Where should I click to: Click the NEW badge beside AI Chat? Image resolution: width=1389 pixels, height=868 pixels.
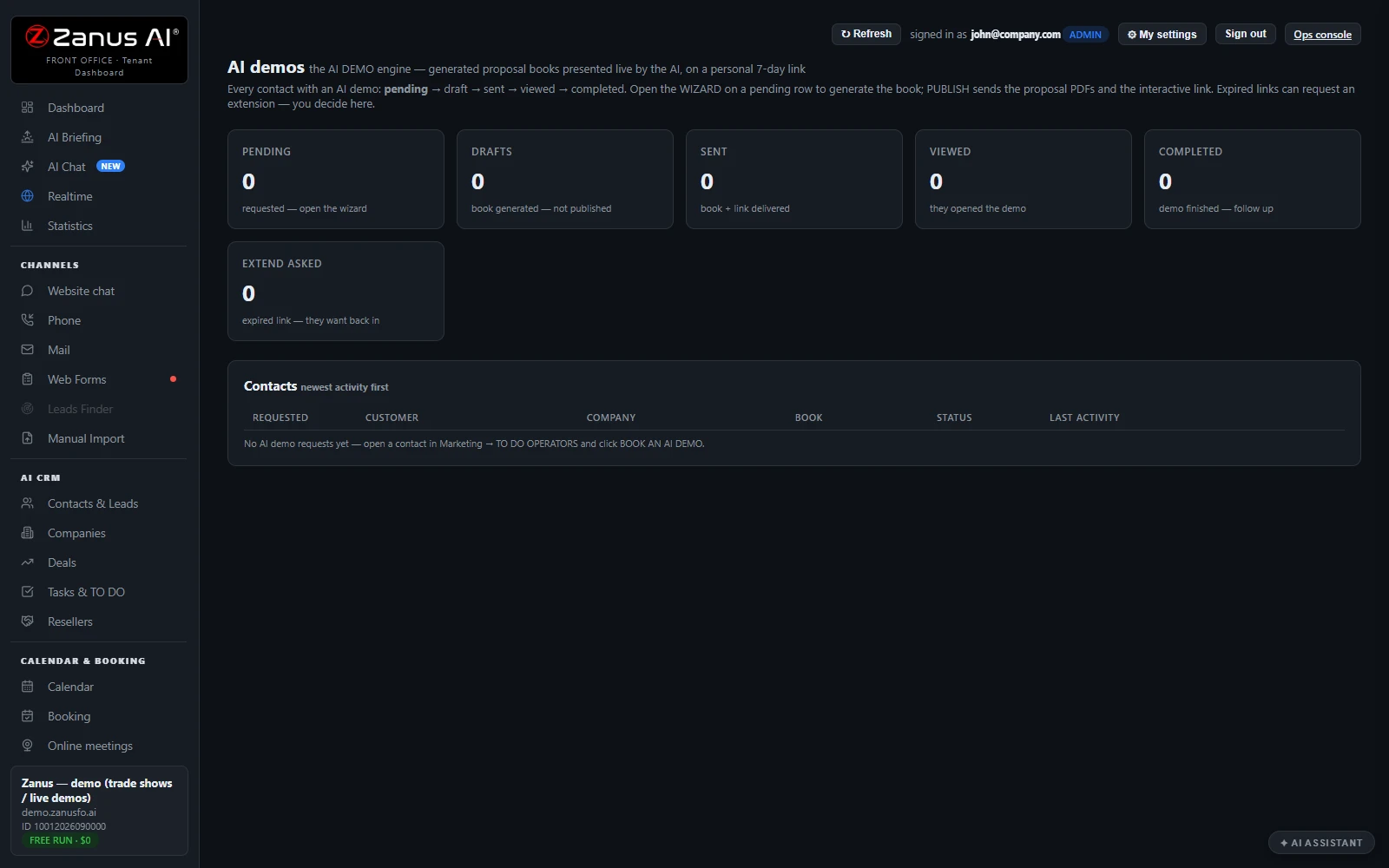(110, 167)
